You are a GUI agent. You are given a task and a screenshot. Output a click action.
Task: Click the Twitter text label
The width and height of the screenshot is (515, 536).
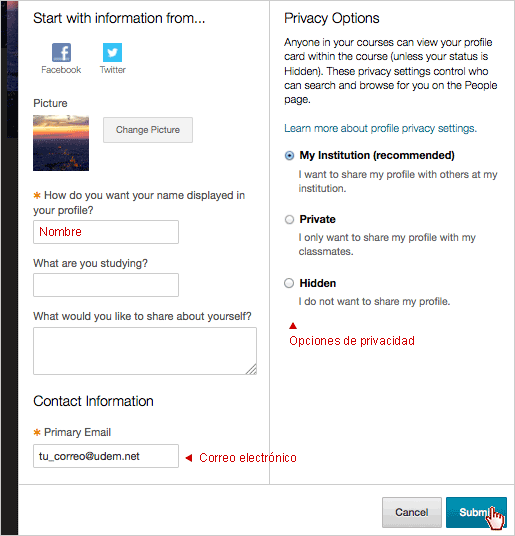(x=113, y=70)
